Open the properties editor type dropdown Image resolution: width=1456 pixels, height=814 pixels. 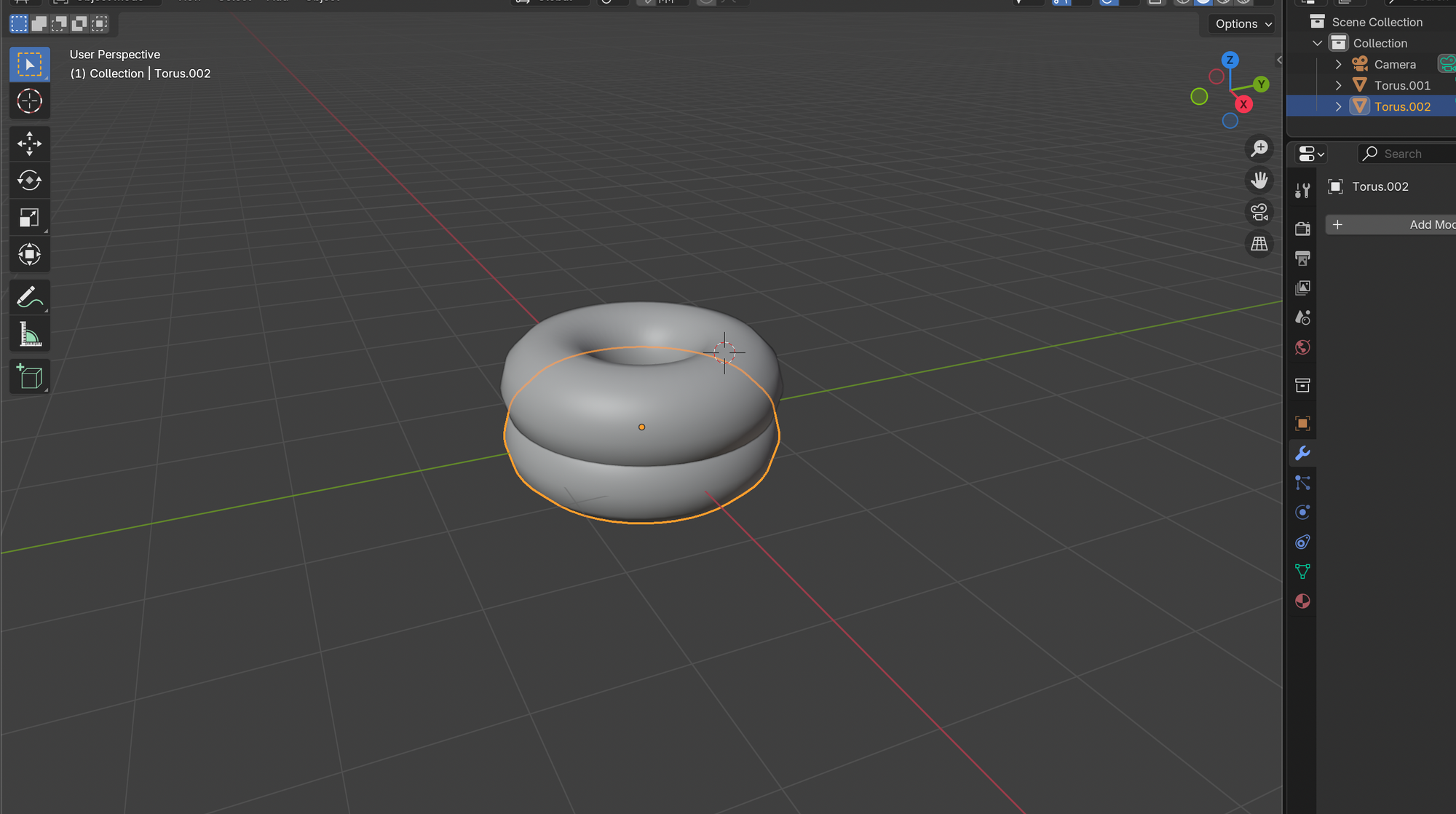pos(1312,154)
